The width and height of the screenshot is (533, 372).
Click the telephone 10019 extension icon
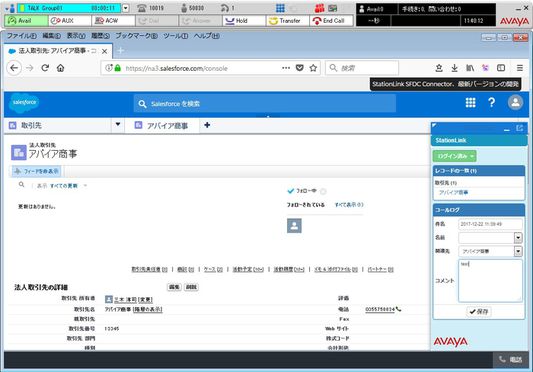pos(141,8)
